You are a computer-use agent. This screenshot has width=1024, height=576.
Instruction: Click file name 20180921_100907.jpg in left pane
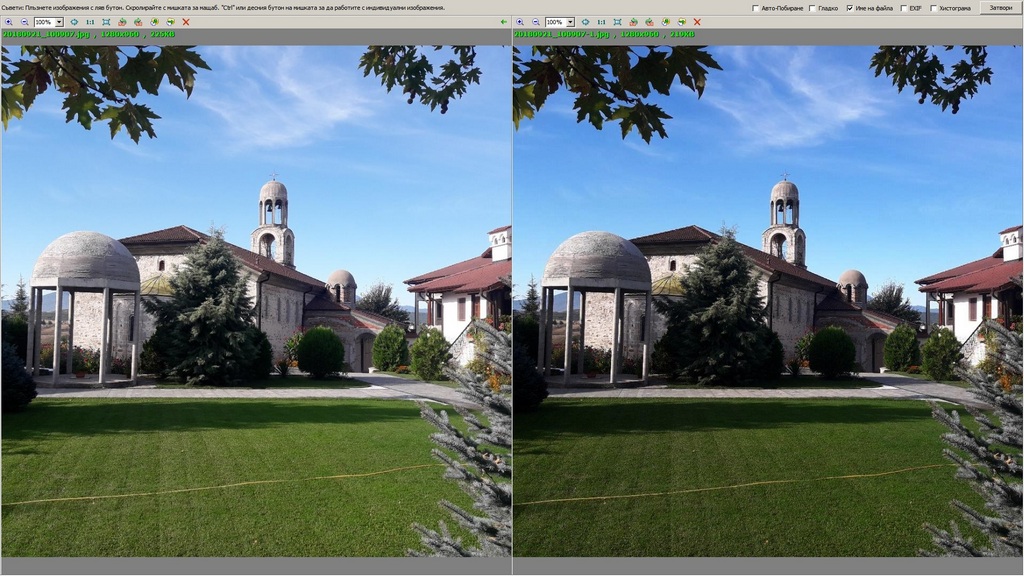pyautogui.click(x=46, y=34)
